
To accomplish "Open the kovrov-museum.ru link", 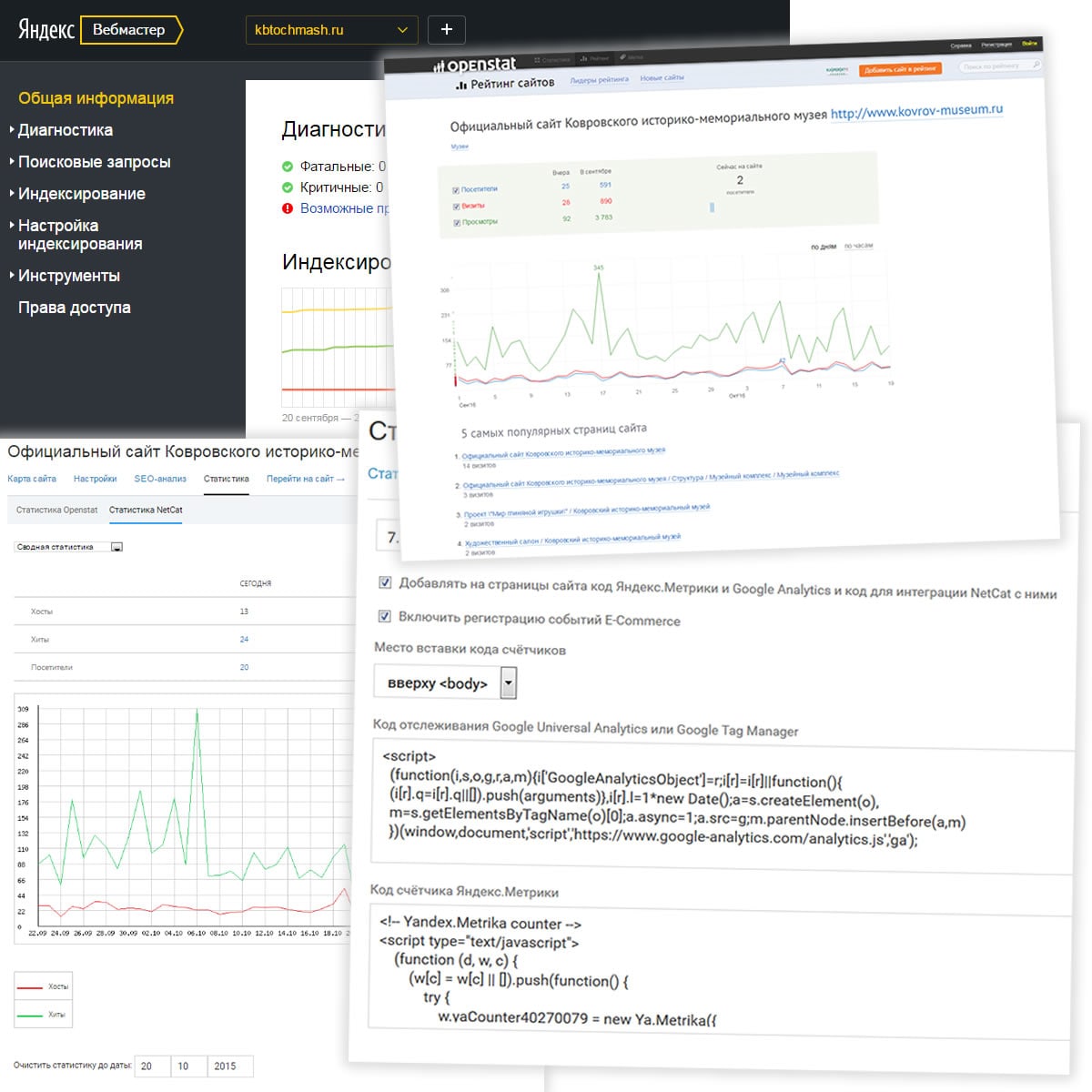I will (x=916, y=111).
